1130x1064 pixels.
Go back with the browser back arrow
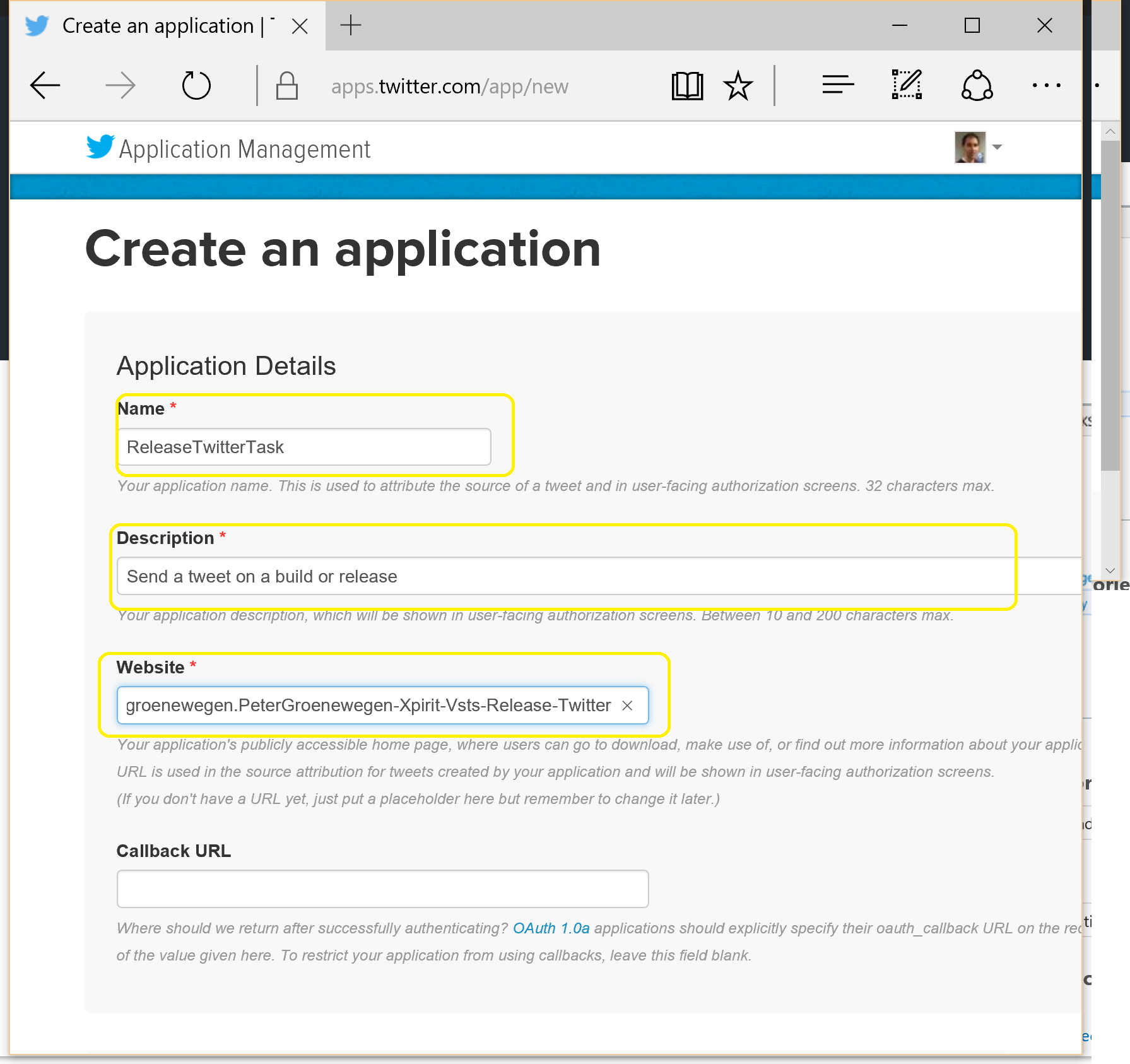coord(45,86)
